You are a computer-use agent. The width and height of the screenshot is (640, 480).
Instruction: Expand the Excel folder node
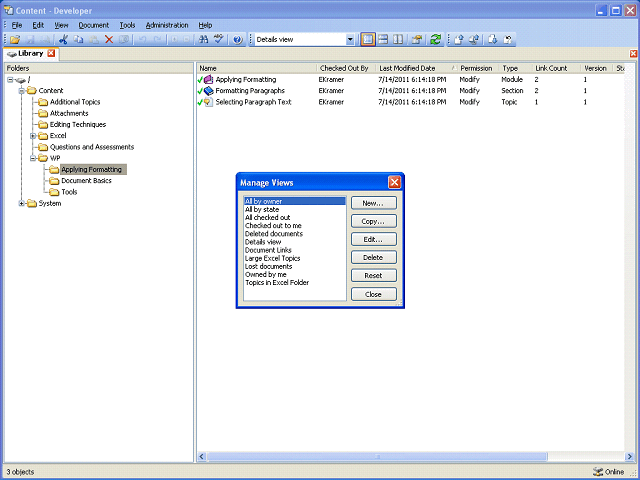(x=33, y=136)
